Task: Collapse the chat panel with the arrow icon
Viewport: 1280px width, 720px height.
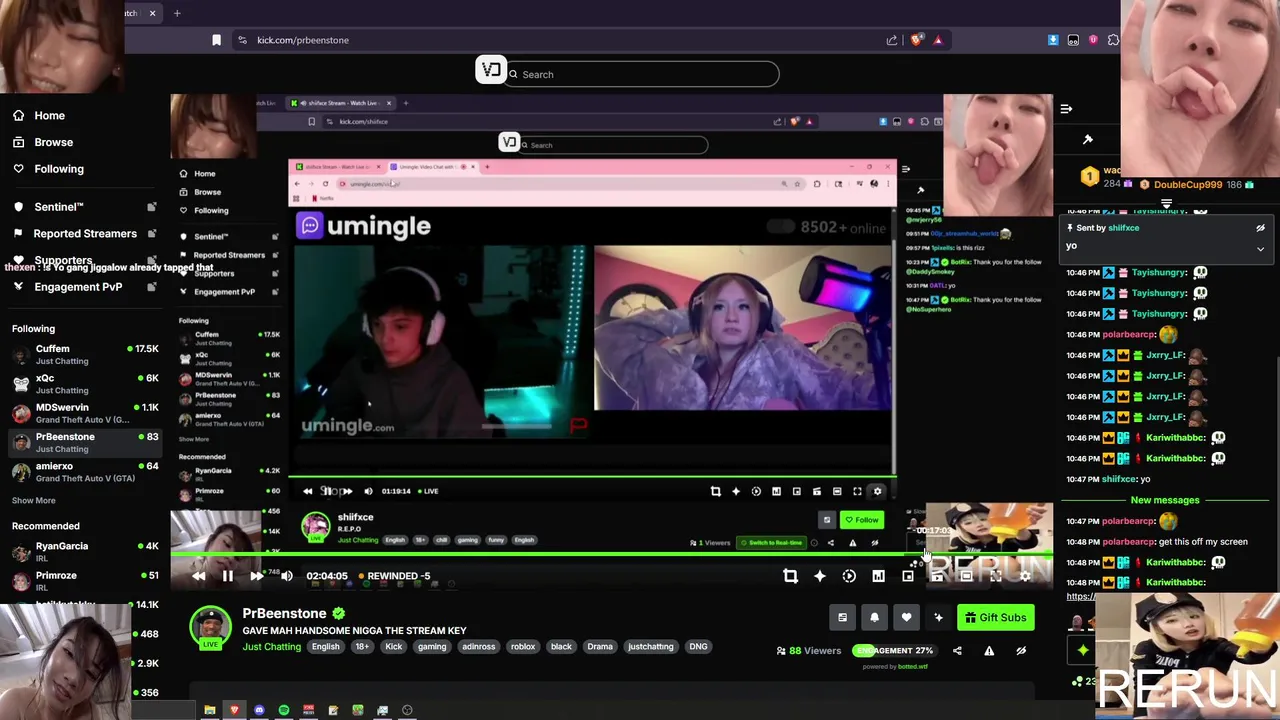Action: pyautogui.click(x=1066, y=109)
